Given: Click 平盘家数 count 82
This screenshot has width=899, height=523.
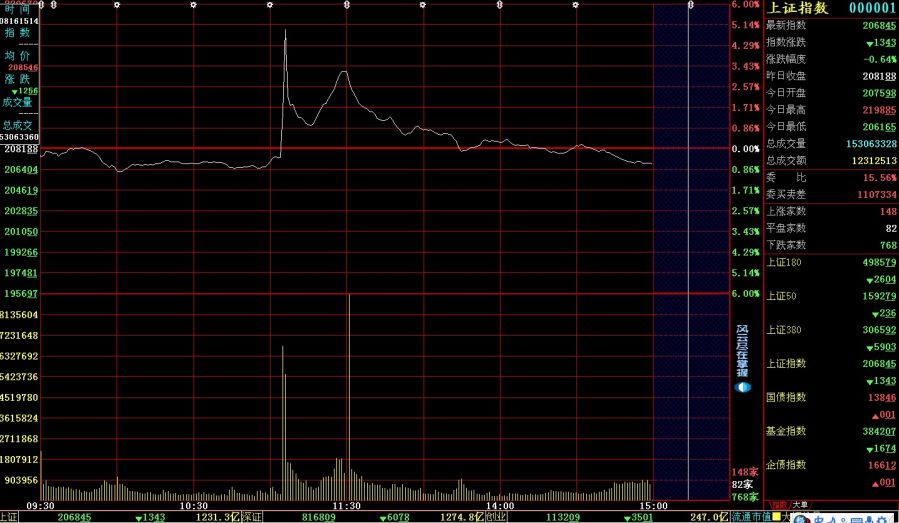Looking at the screenshot, I should tap(890, 228).
